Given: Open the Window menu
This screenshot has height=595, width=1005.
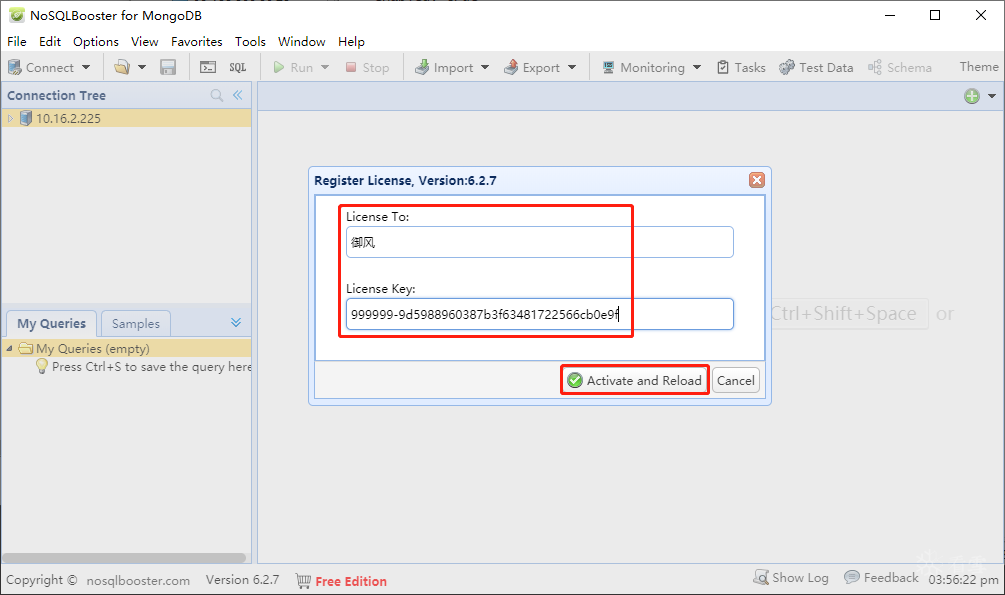Looking at the screenshot, I should [x=302, y=42].
